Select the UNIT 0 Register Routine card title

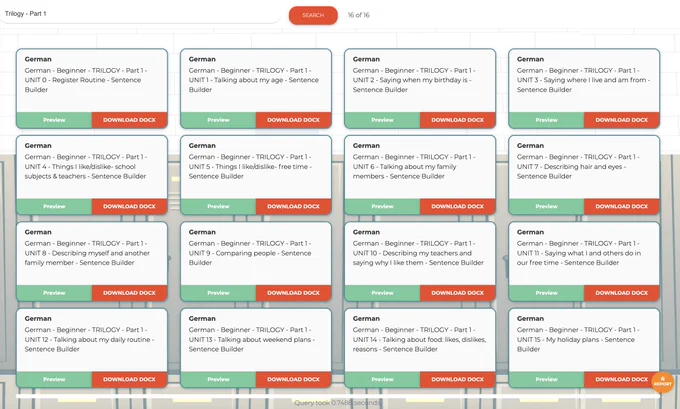tap(86, 80)
